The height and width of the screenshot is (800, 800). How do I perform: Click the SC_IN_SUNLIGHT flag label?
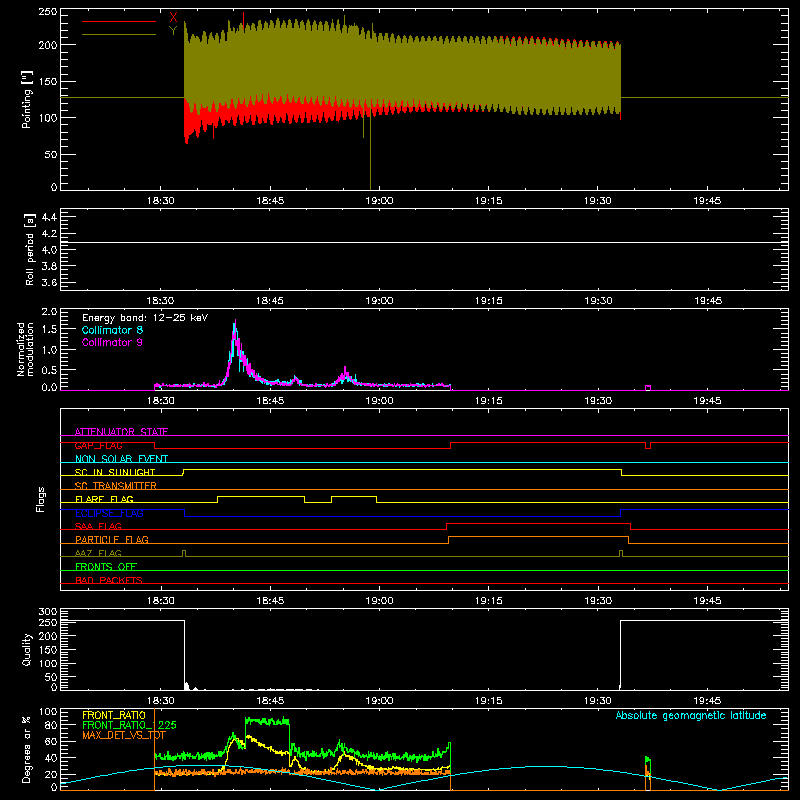point(115,472)
